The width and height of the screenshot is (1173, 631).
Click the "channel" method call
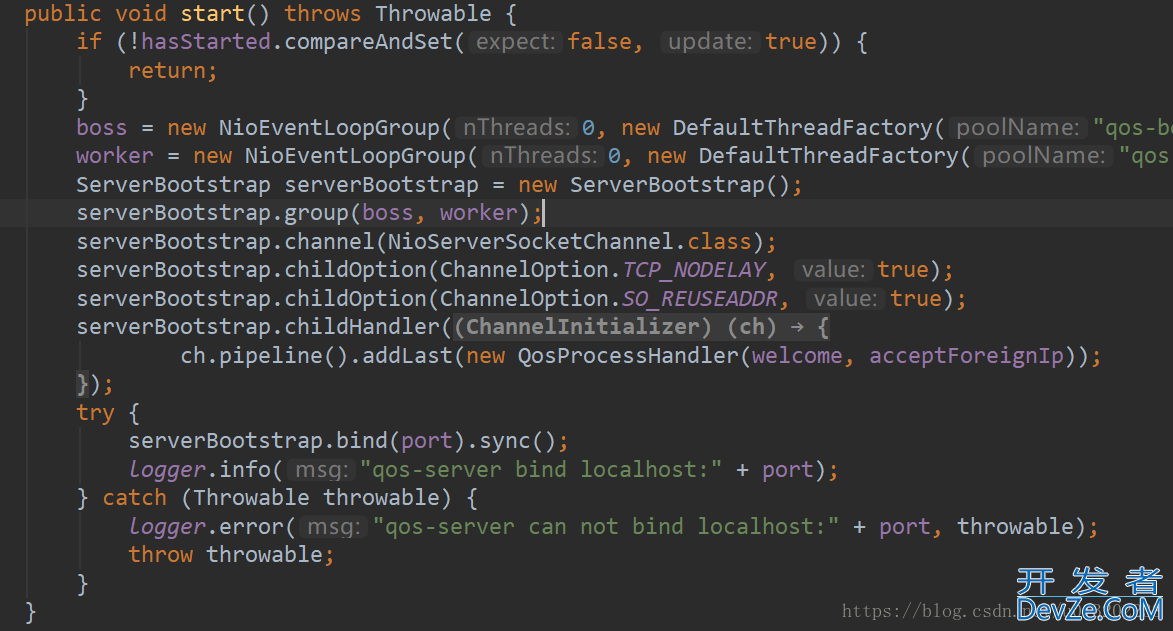tap(329, 242)
